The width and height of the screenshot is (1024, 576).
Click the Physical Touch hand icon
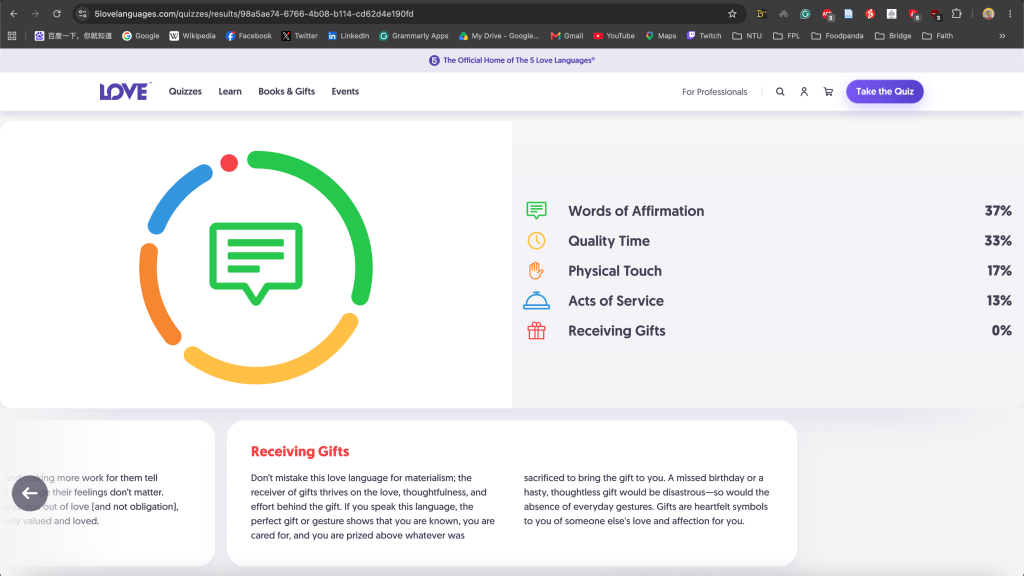pos(536,270)
